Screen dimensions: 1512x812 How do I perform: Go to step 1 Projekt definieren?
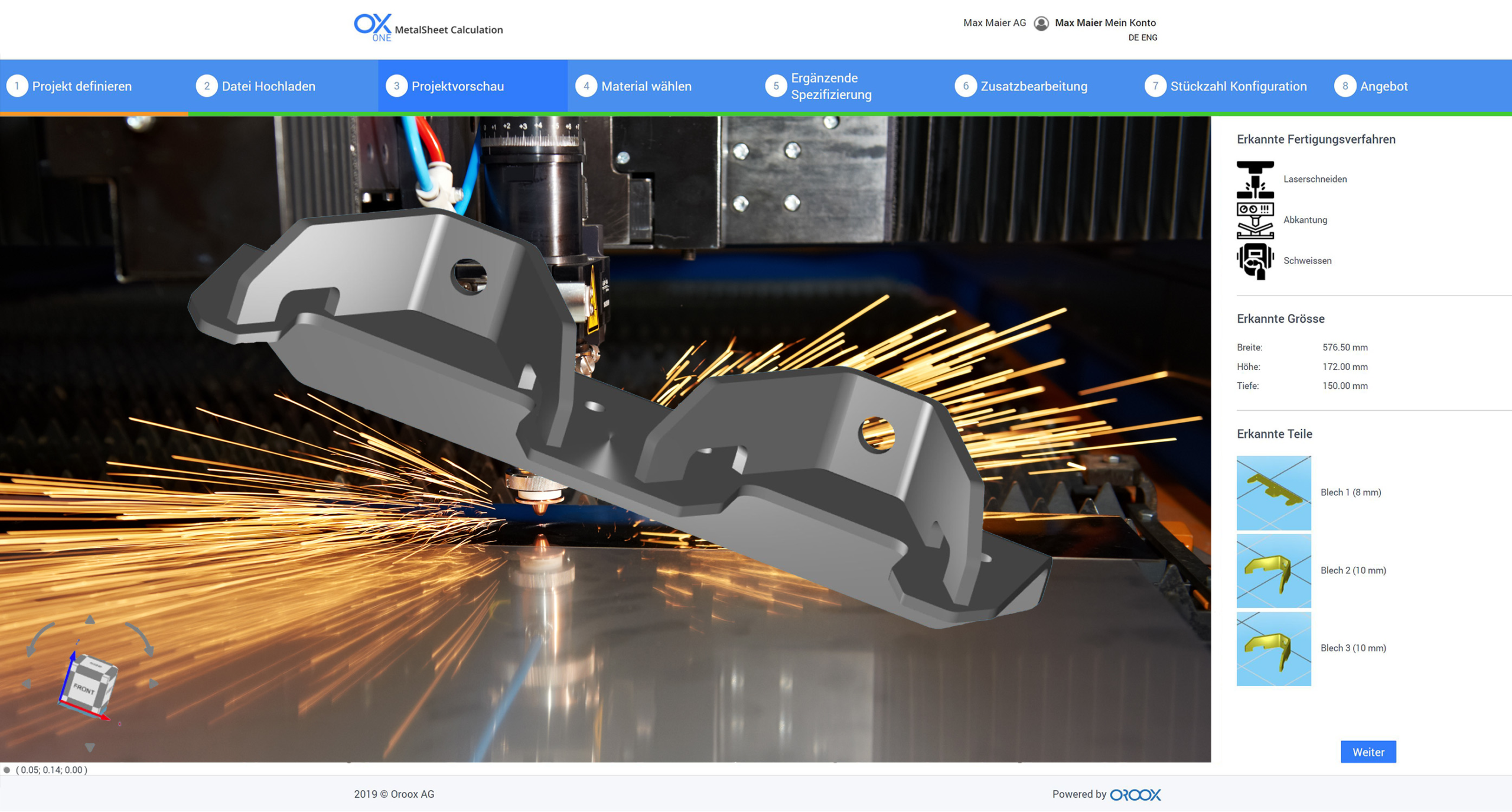pos(82,86)
